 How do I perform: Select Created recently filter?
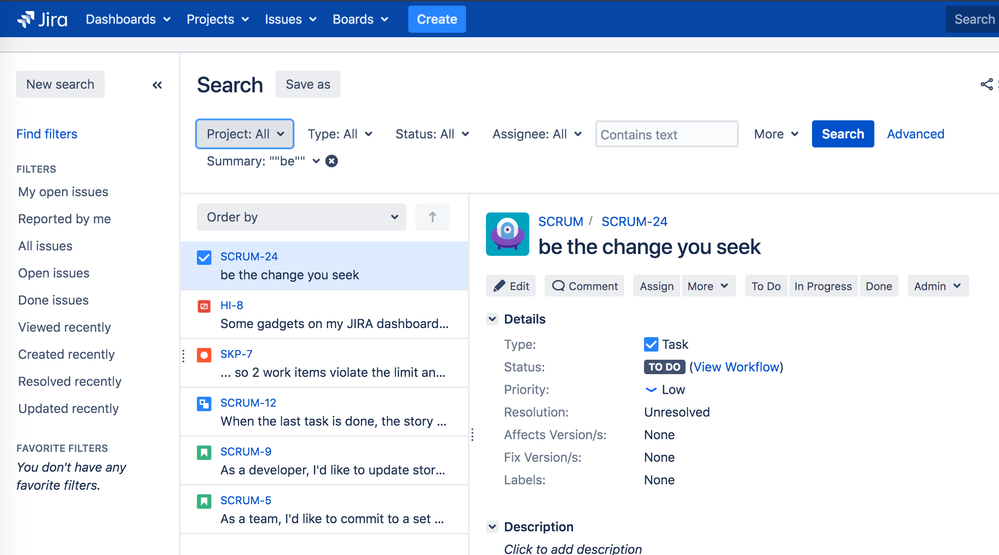66,354
